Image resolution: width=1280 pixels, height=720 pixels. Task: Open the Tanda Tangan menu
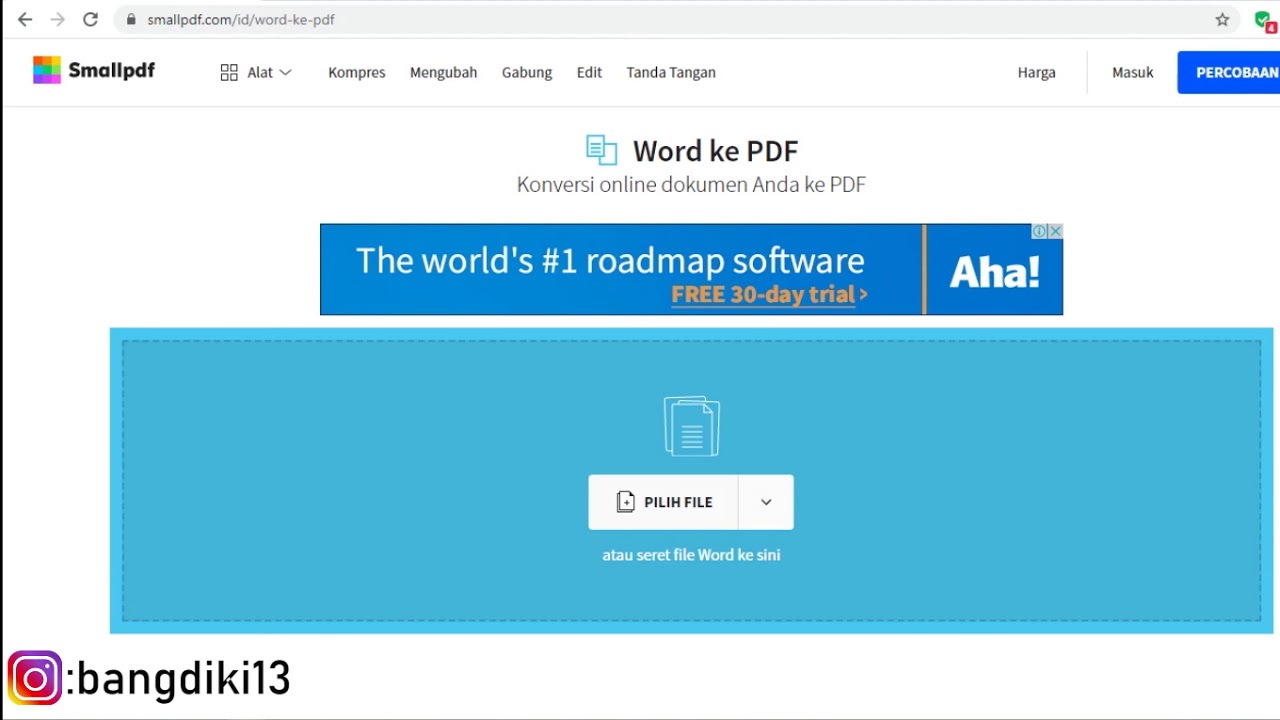671,72
